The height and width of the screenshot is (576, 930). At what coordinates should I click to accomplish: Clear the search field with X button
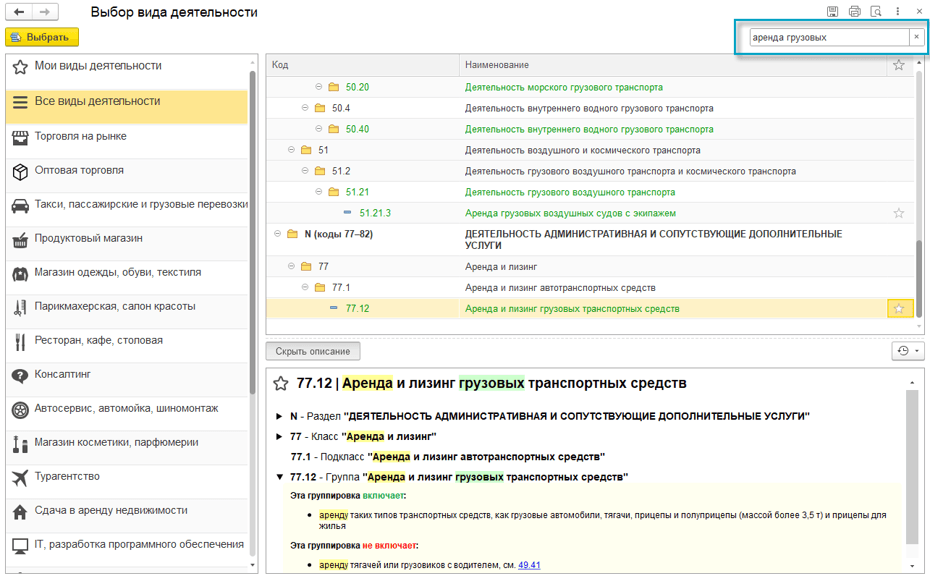(915, 37)
